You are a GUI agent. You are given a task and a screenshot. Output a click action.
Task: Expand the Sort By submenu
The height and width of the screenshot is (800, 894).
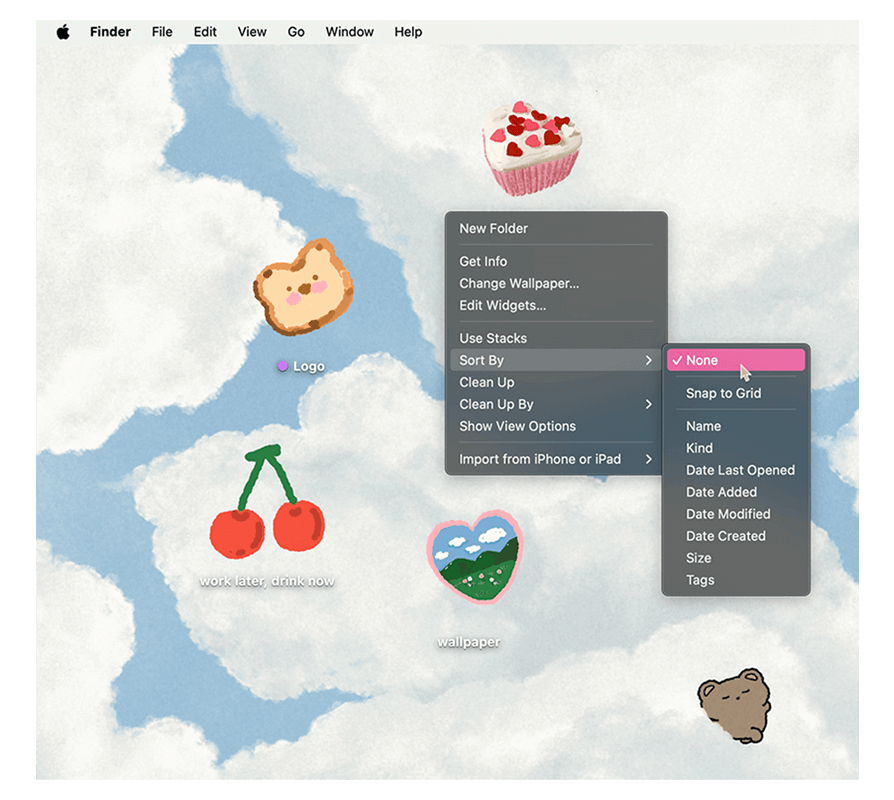556,360
